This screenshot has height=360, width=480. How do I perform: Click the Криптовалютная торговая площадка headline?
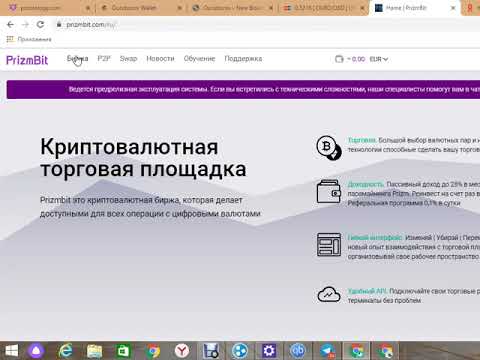tap(143, 157)
